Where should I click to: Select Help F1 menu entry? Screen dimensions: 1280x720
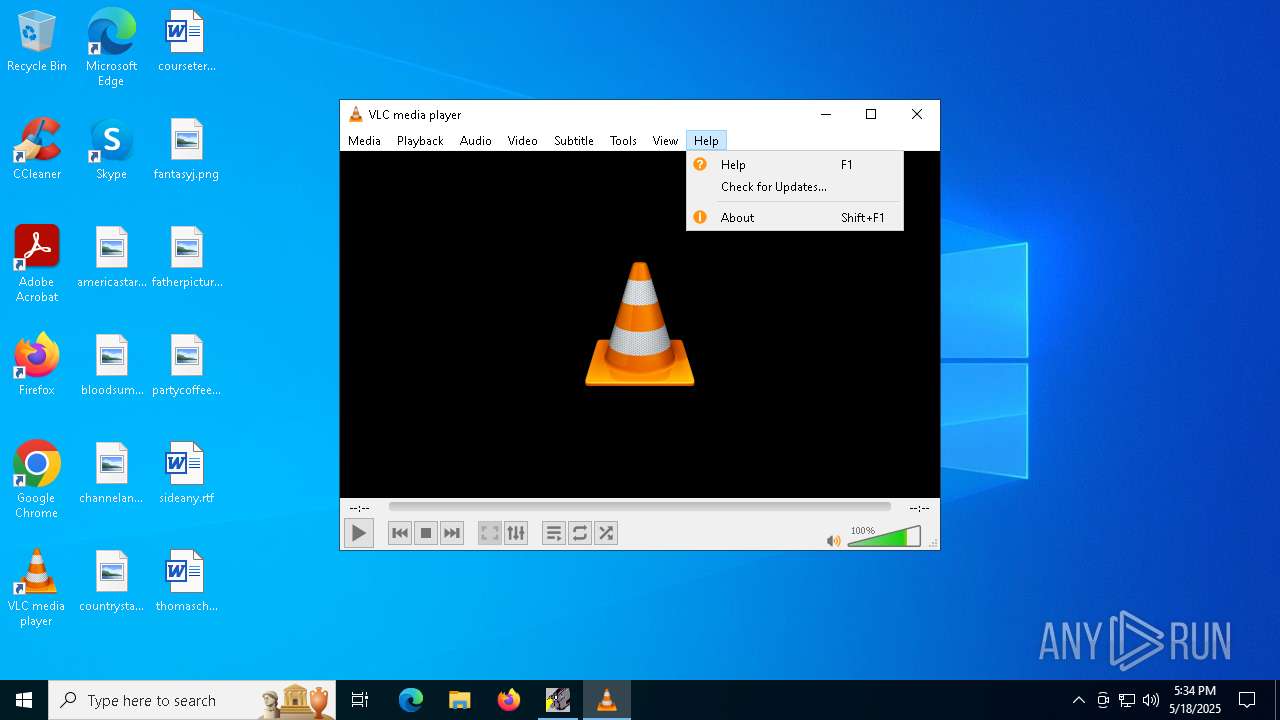(795, 165)
